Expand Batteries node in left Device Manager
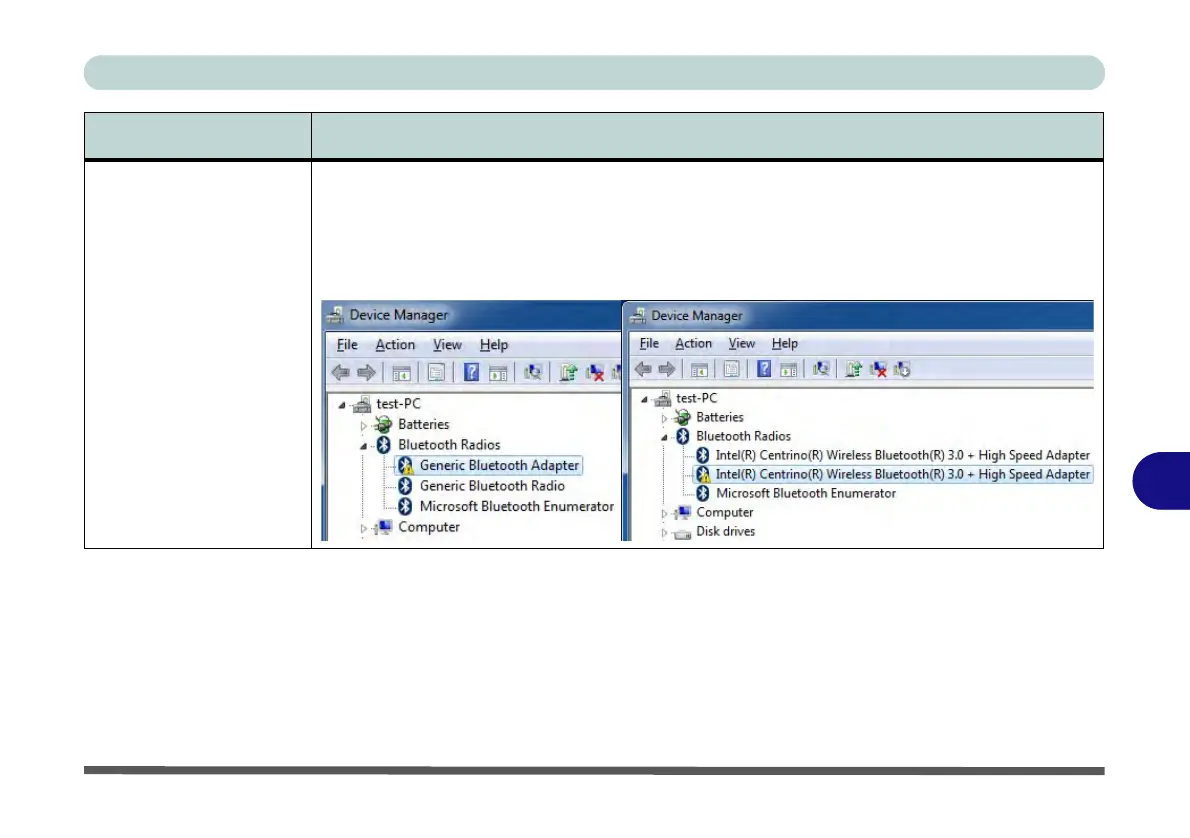The width and height of the screenshot is (1190, 838). click(364, 425)
